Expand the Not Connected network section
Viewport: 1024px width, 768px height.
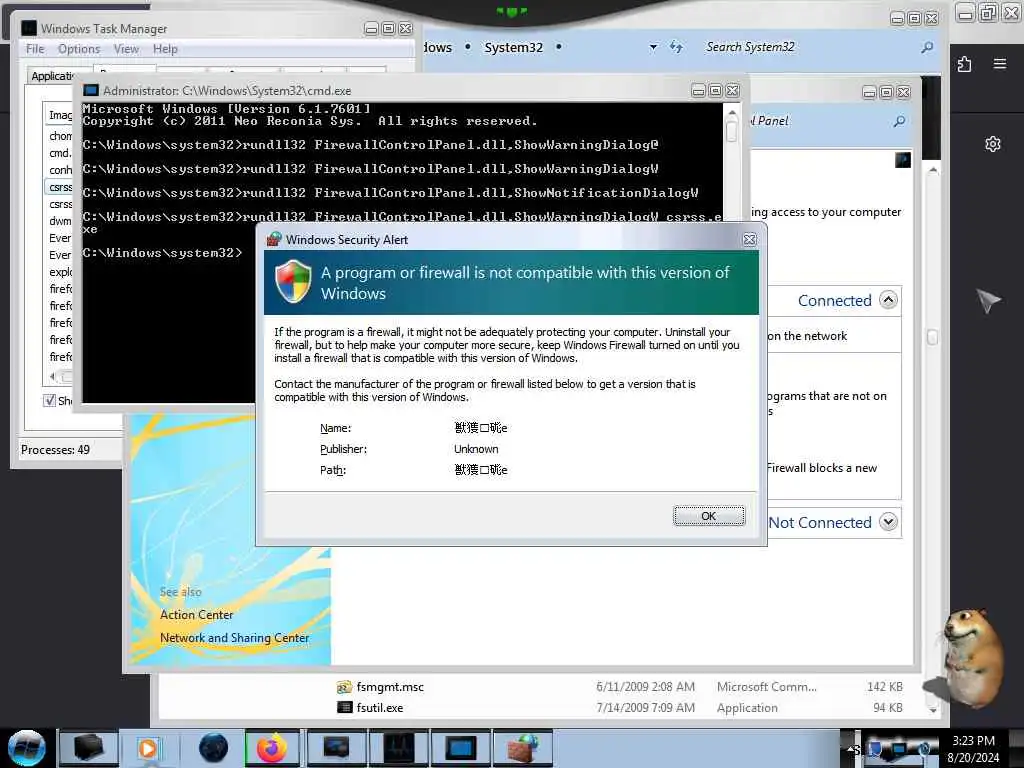[x=888, y=522]
